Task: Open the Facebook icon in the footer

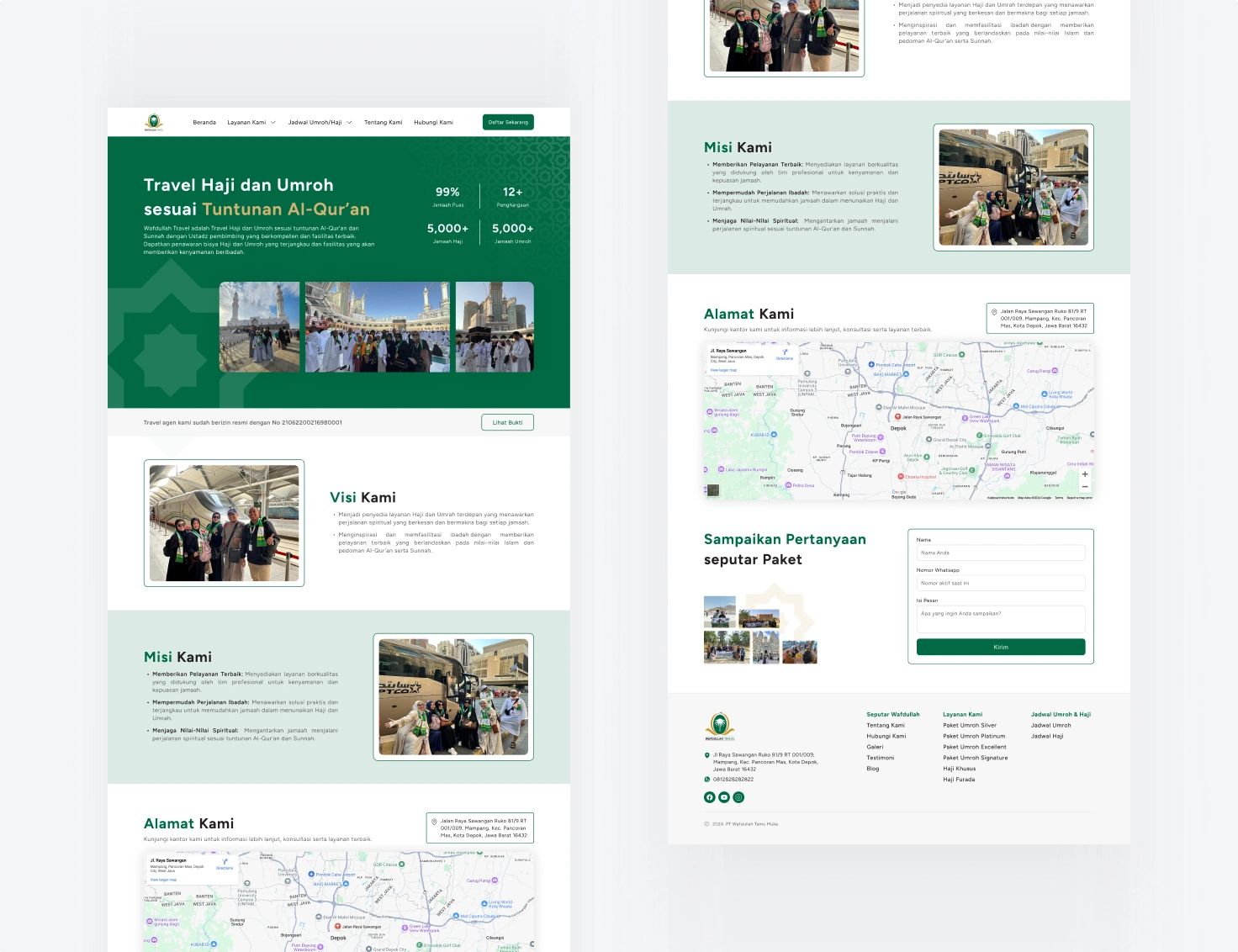Action: 709,797
